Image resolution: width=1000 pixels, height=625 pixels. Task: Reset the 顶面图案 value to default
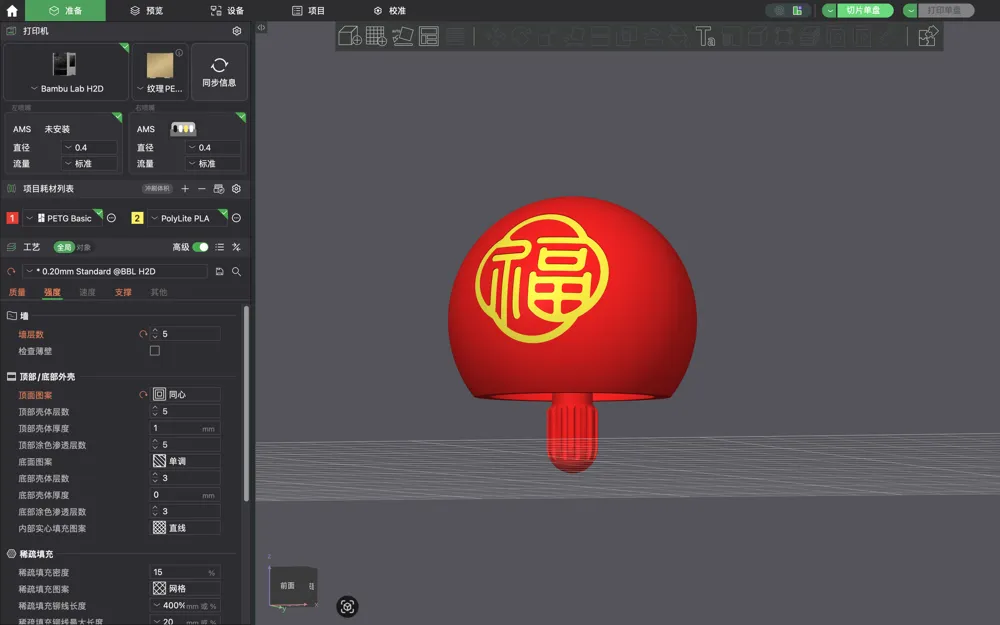143,395
